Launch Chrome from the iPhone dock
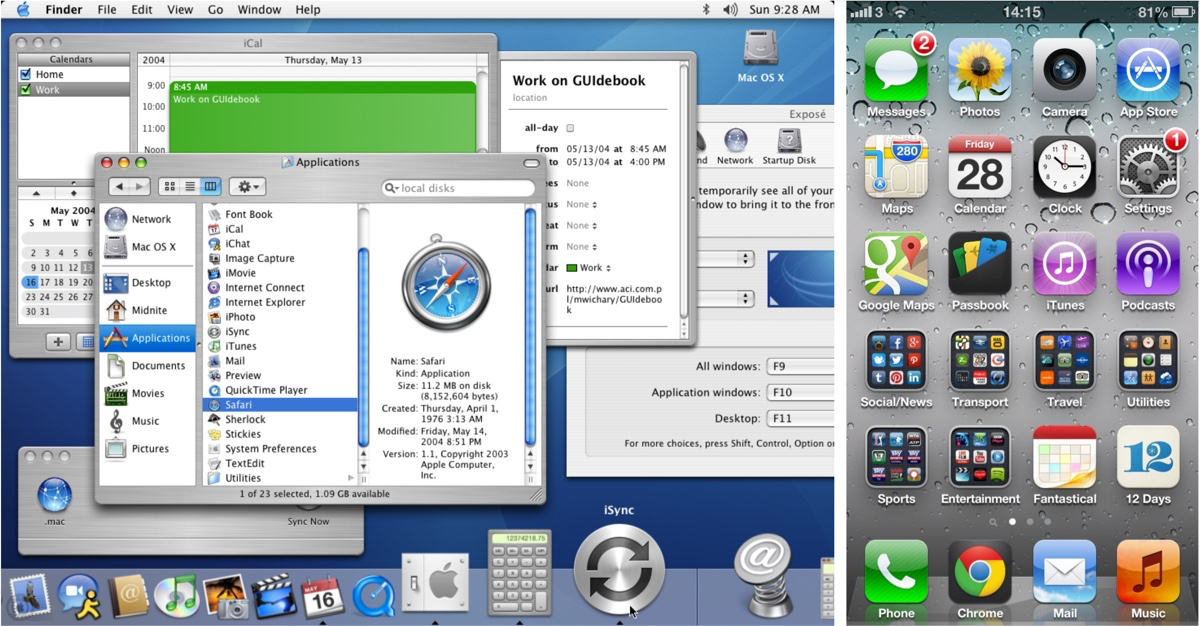The height and width of the screenshot is (626, 1200). tap(980, 572)
